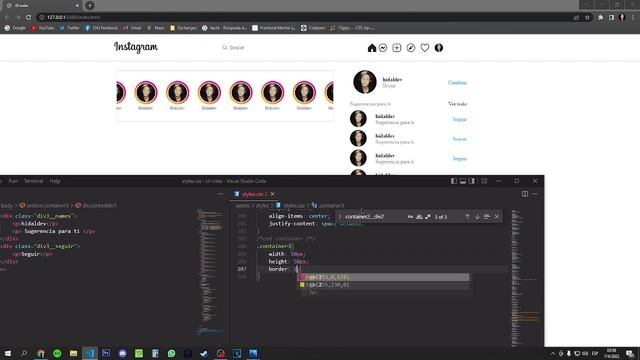This screenshot has height=360, width=640.
Task: Open the Twitter bookmark
Action: point(69,28)
